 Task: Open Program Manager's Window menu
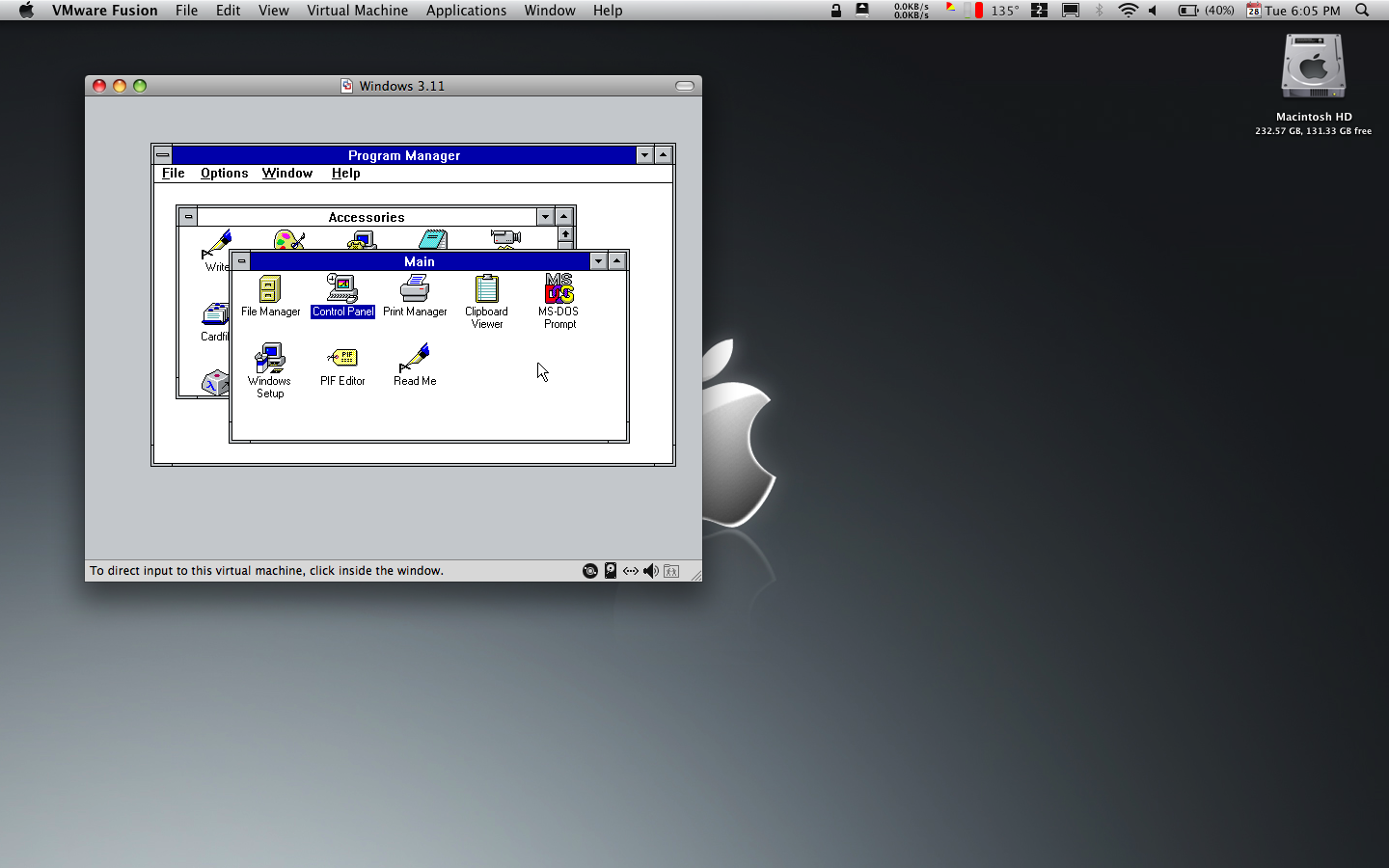[x=287, y=174]
